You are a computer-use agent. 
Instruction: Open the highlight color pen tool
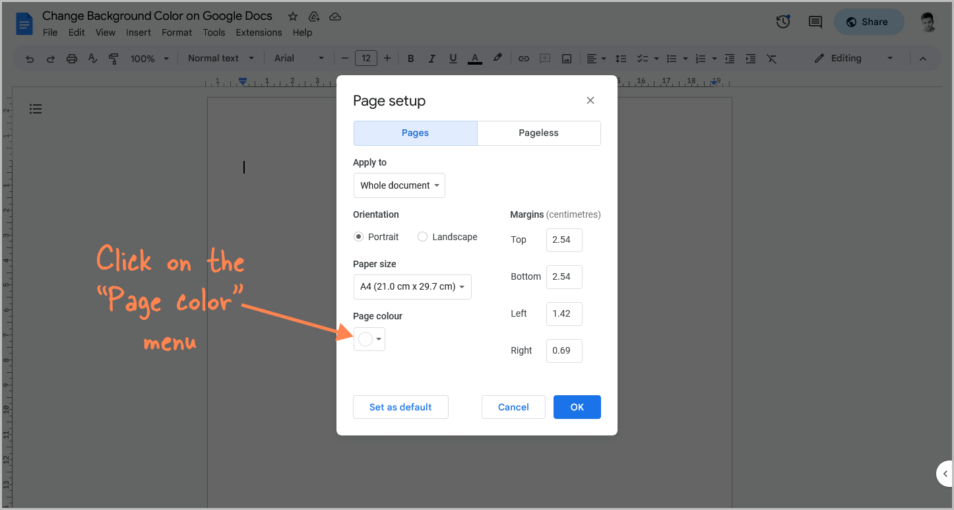click(x=497, y=58)
